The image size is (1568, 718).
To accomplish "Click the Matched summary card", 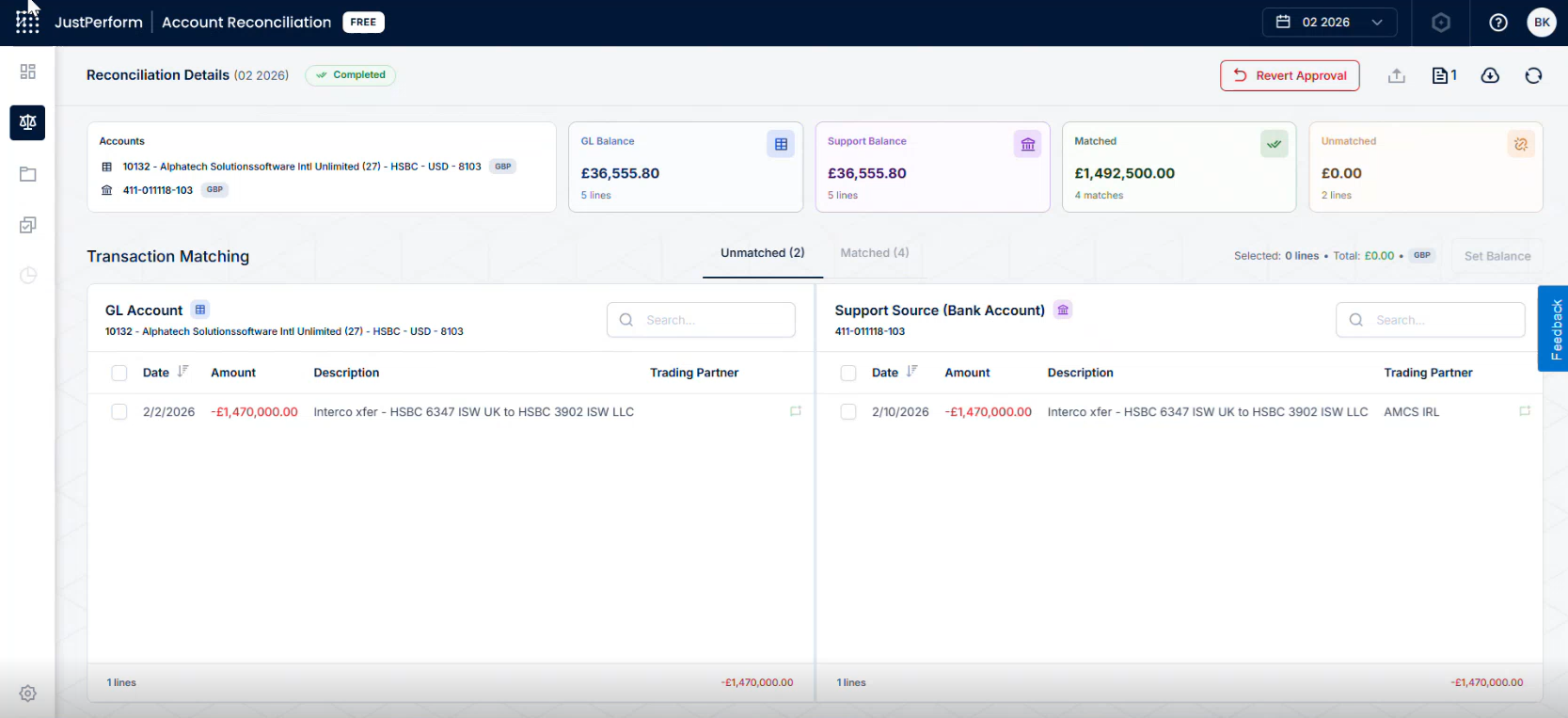I will click(1180, 167).
